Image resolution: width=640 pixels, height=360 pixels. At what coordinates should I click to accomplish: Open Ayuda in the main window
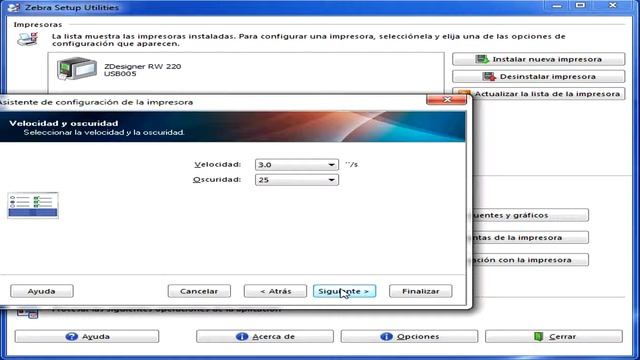tap(87, 336)
